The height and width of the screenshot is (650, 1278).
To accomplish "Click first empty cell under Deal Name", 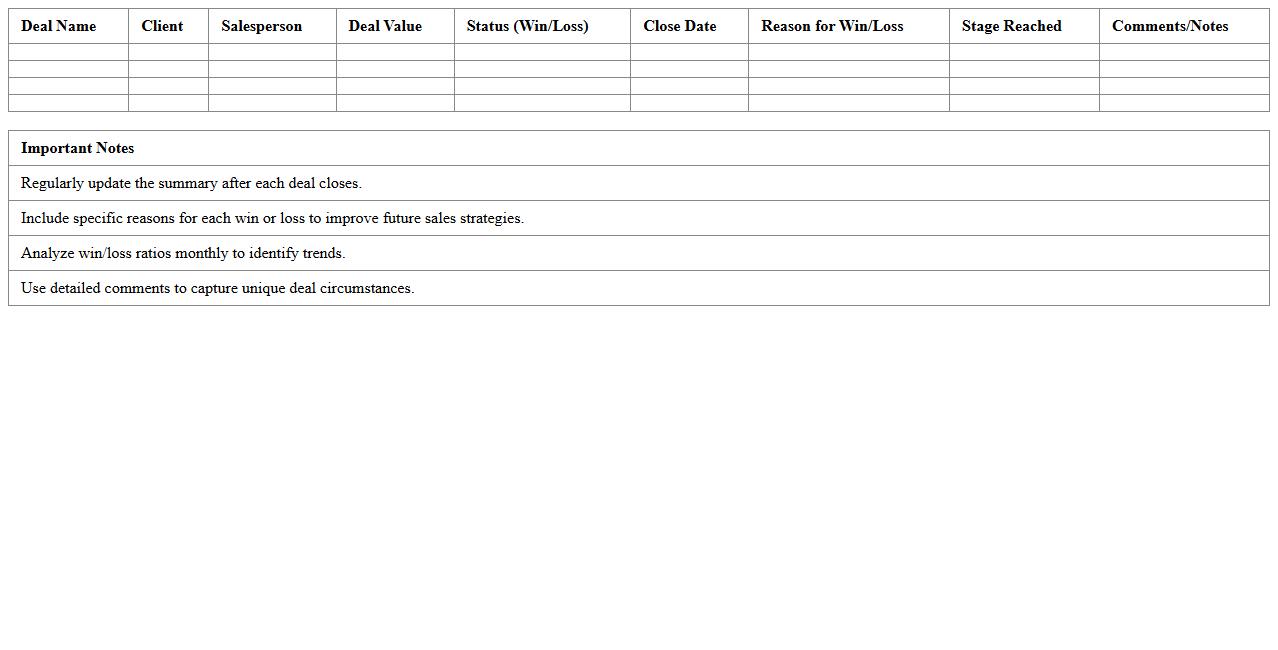I will [x=68, y=52].
